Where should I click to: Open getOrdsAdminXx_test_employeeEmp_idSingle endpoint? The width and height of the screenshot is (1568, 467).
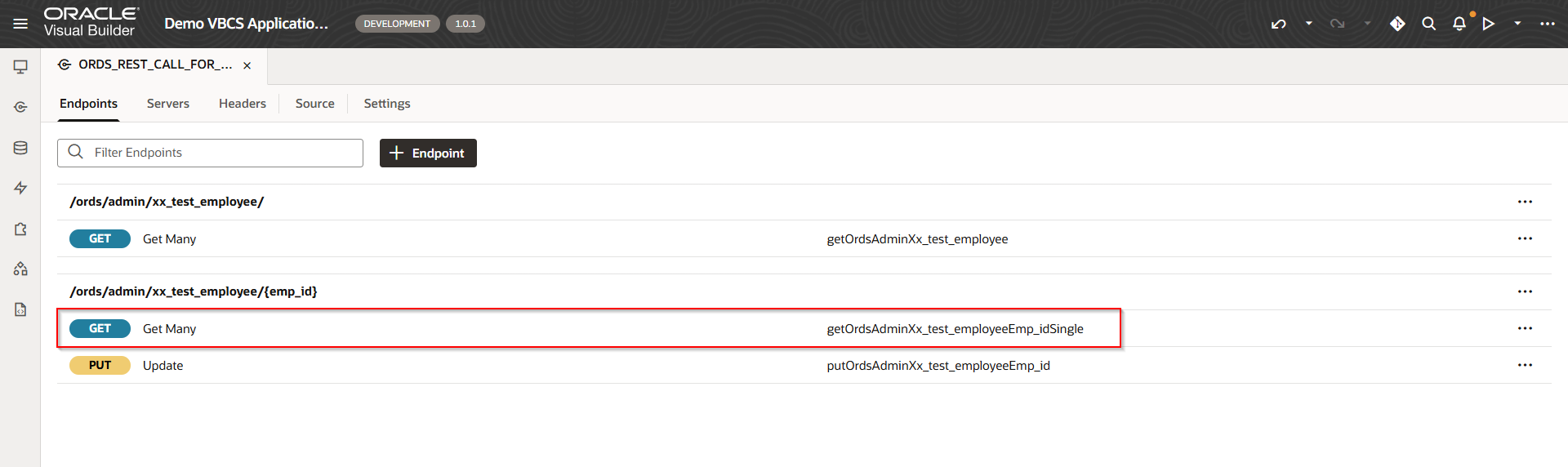point(955,329)
